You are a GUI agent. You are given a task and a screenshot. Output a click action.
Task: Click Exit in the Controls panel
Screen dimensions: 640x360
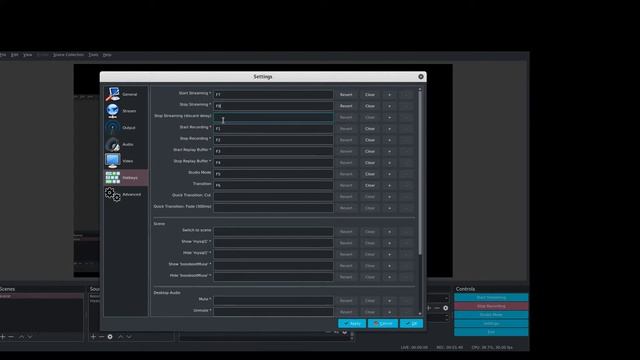click(x=491, y=332)
